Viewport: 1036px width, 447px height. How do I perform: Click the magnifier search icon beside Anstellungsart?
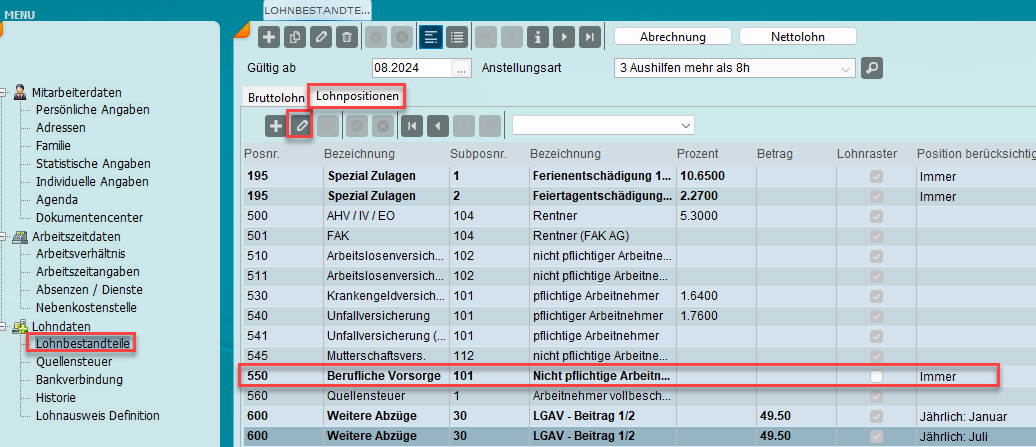pyautogui.click(x=873, y=68)
